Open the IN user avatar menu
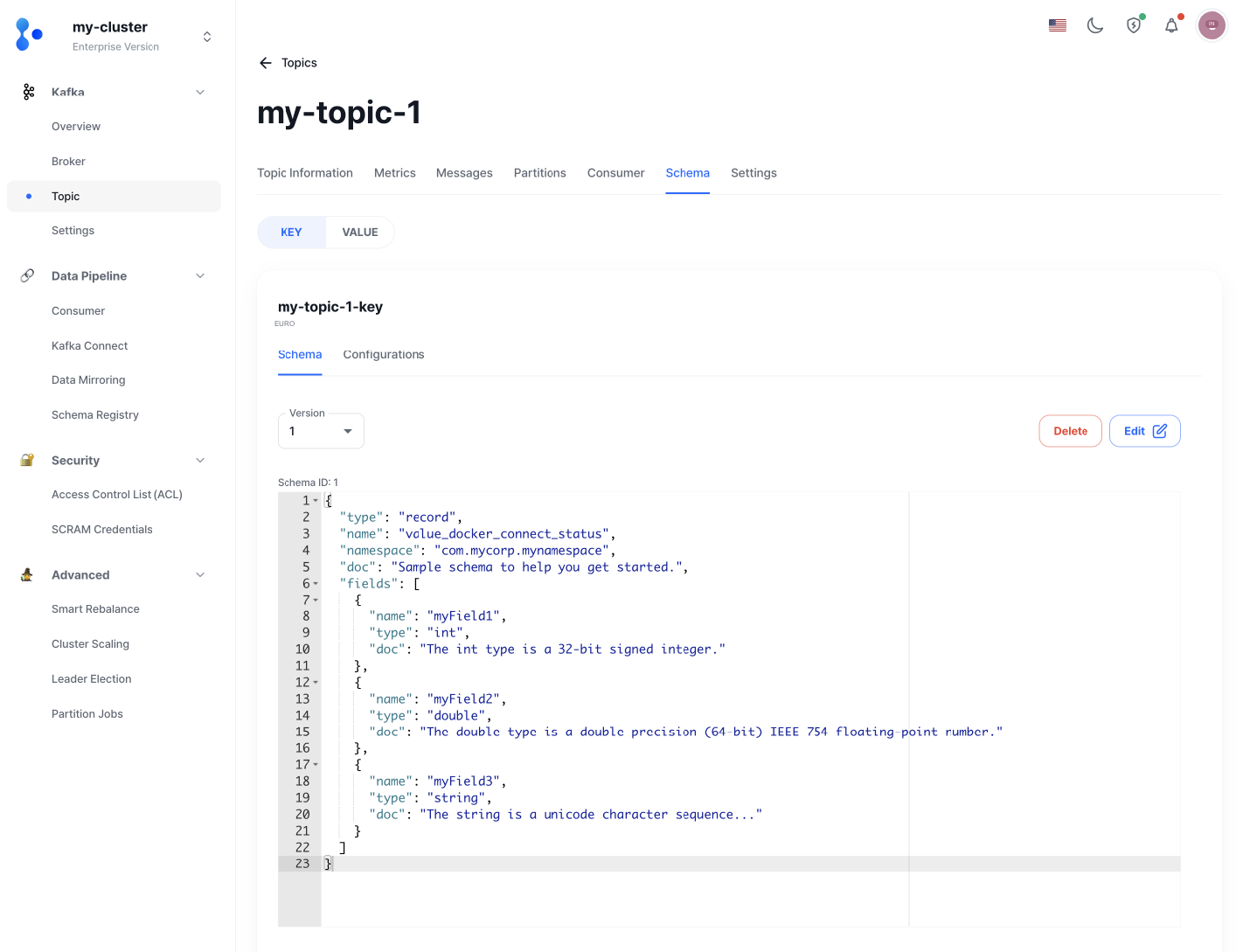This screenshot has width=1243, height=952. (x=1212, y=25)
